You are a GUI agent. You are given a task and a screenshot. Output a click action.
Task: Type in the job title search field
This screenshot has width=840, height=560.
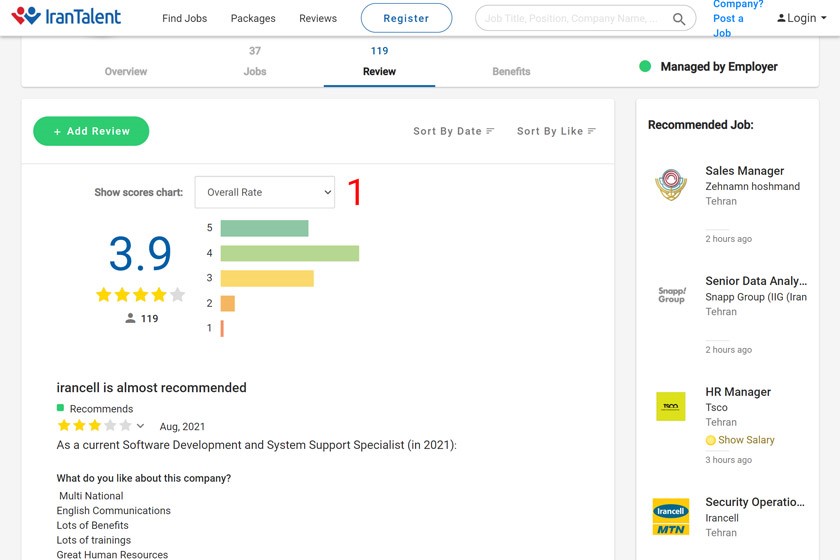pyautogui.click(x=572, y=18)
